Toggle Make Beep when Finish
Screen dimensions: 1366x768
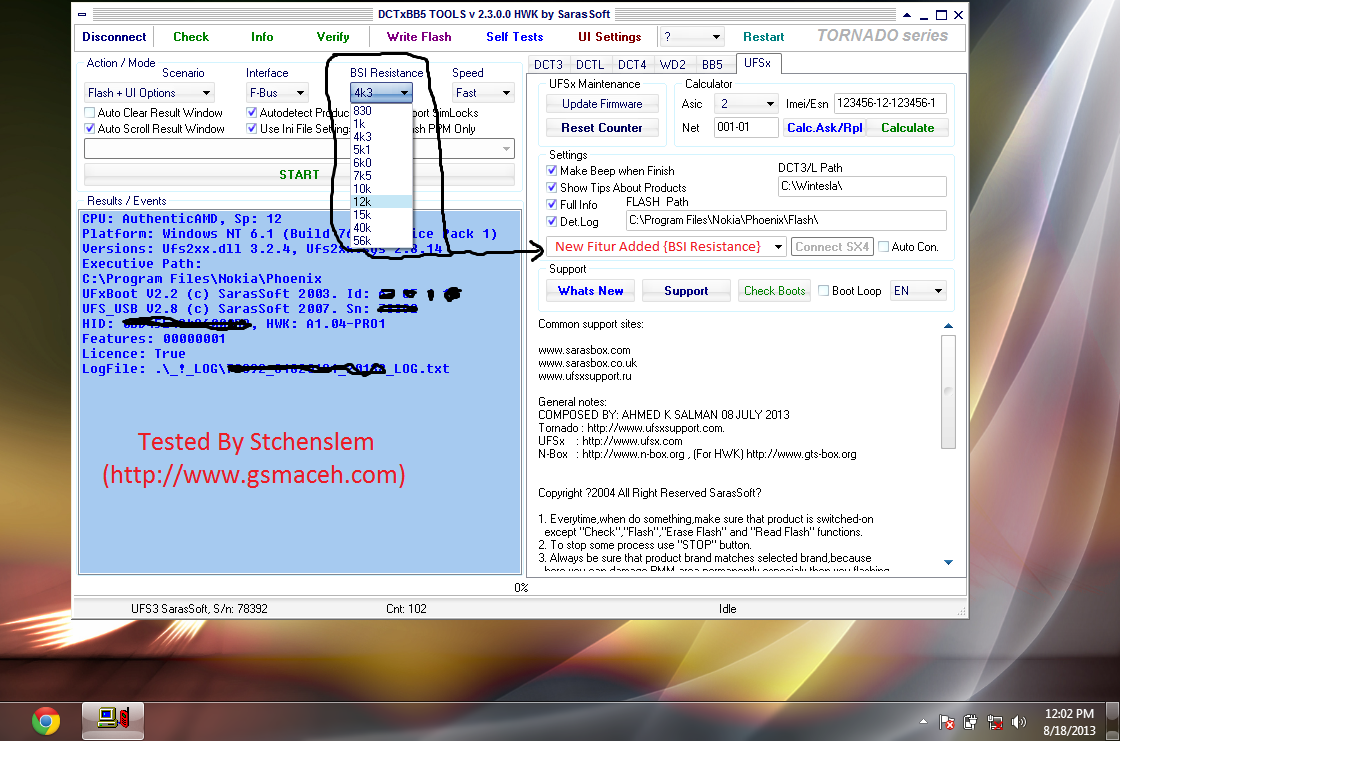(x=552, y=171)
